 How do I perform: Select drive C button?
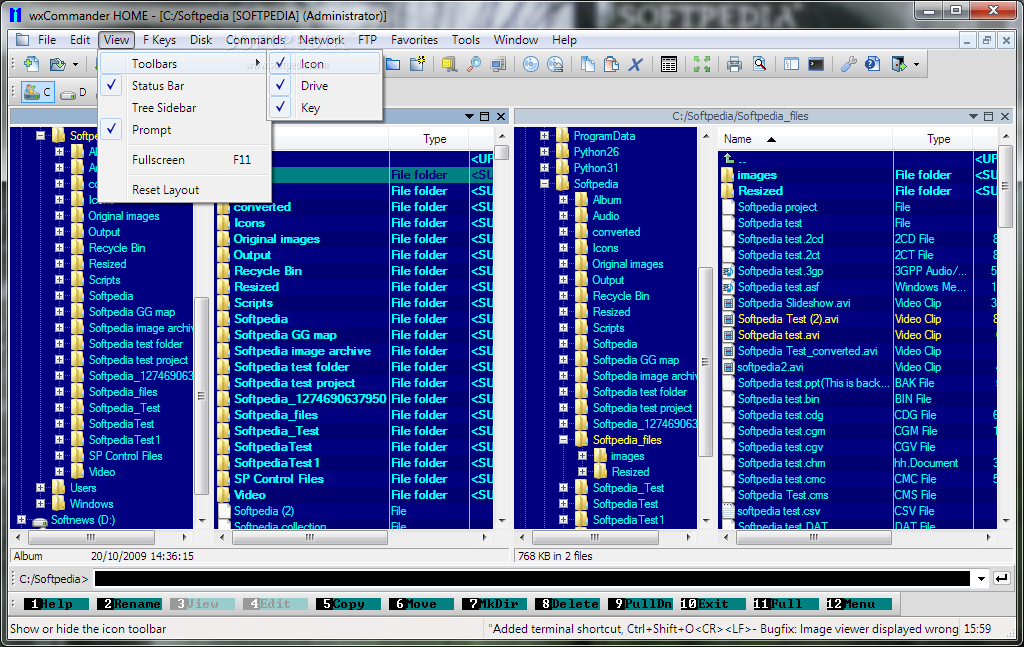[x=37, y=93]
